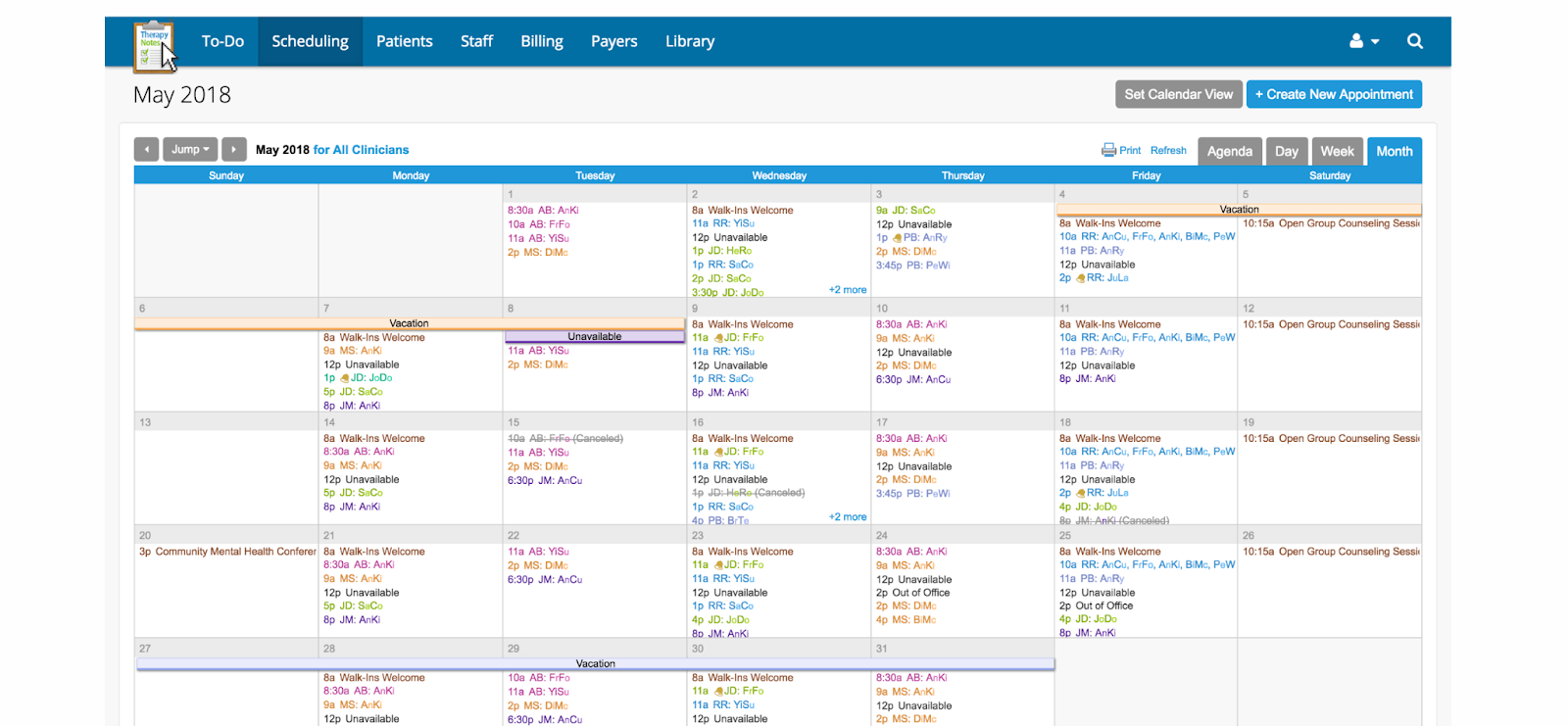This screenshot has height=726, width=1568.
Task: Click the 'for All Clinicians' link
Action: click(x=361, y=150)
